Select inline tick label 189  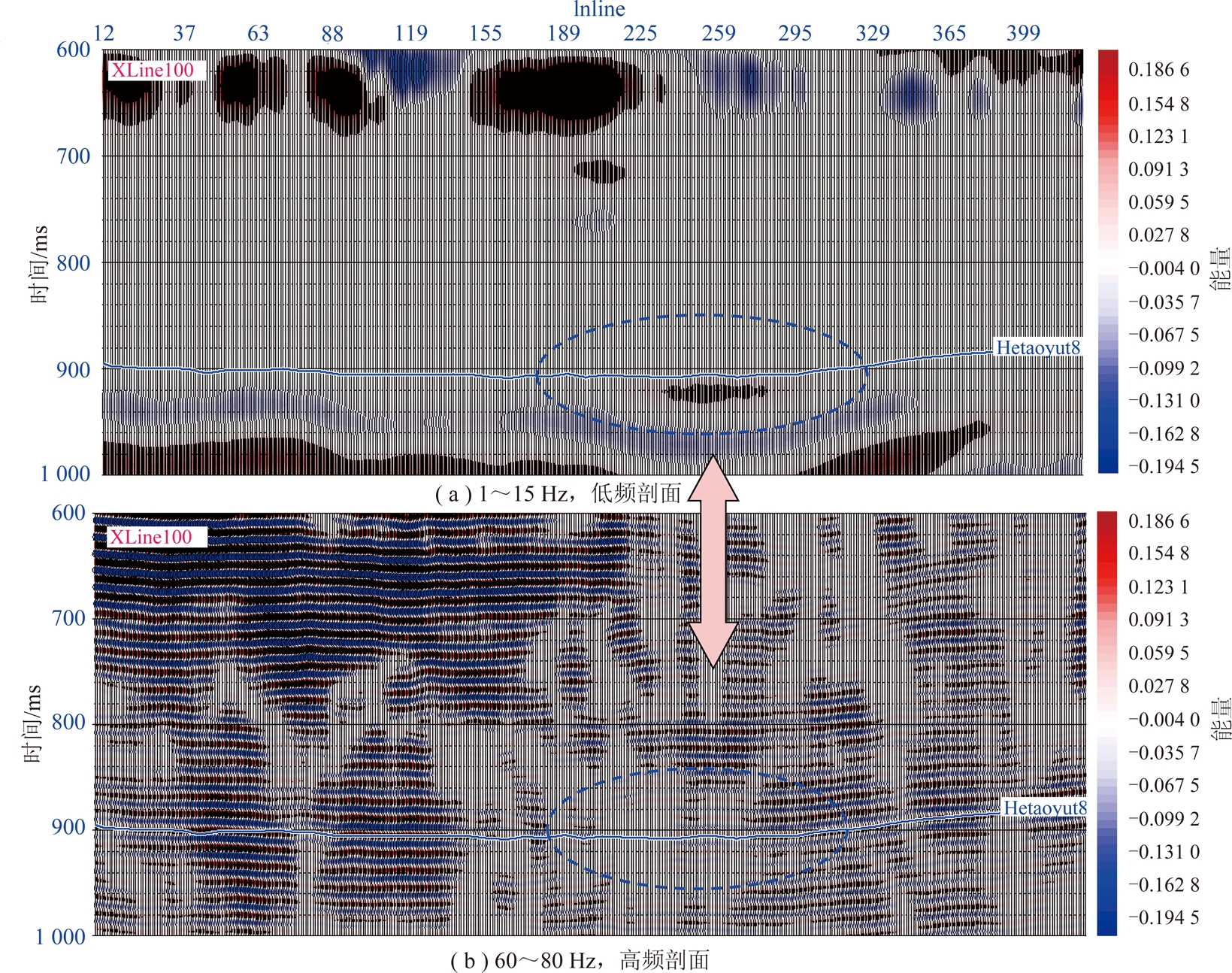tap(564, 33)
